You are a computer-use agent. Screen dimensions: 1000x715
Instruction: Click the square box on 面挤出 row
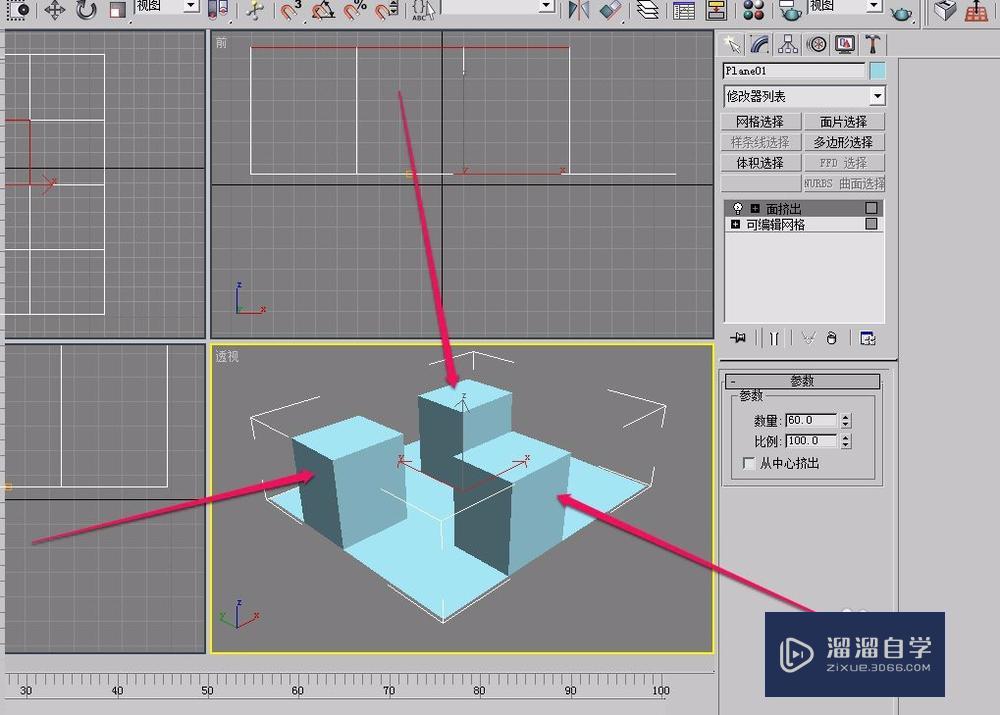coord(871,208)
